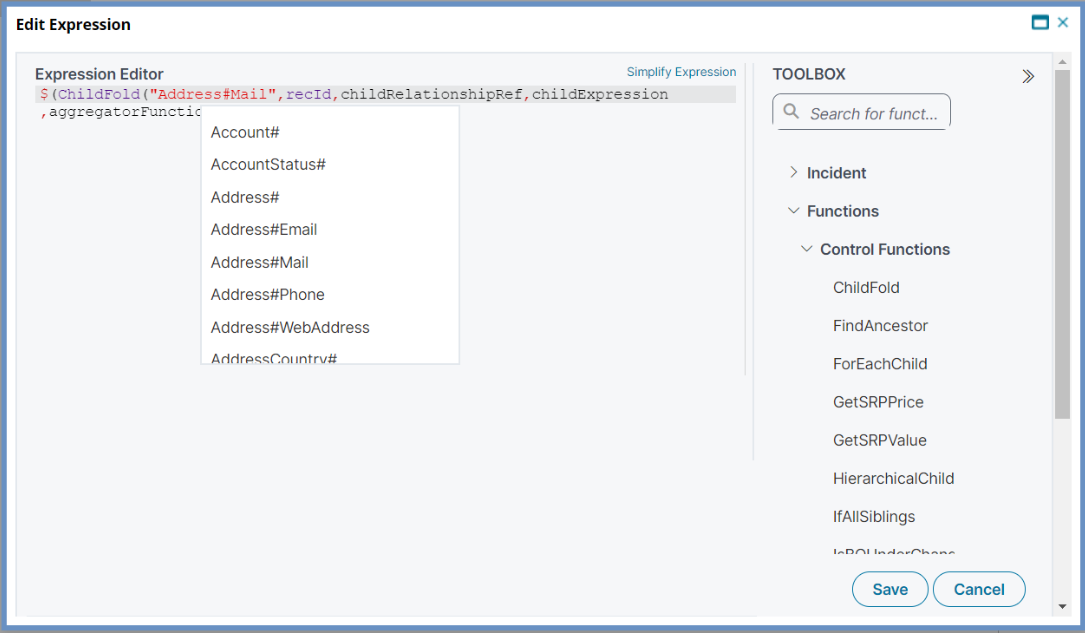
Task: Focus the Search for functions field
Action: coord(873,113)
